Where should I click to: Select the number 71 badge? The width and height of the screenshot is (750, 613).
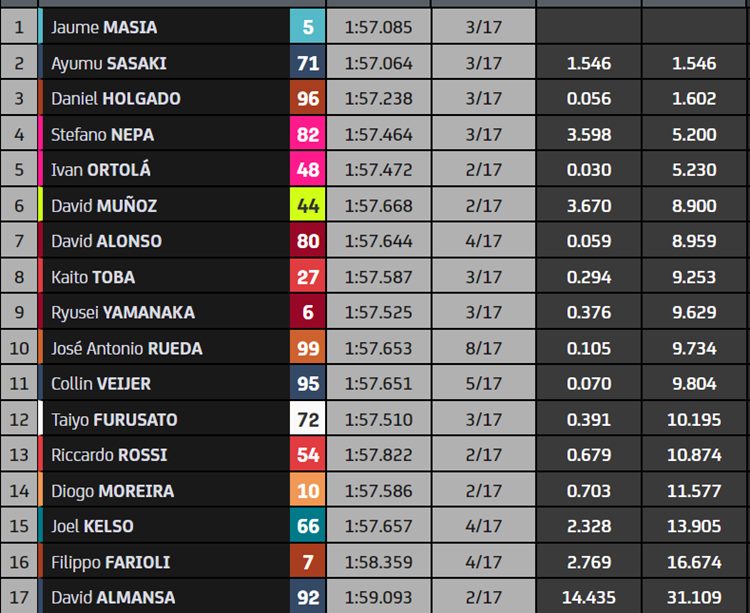click(x=307, y=63)
